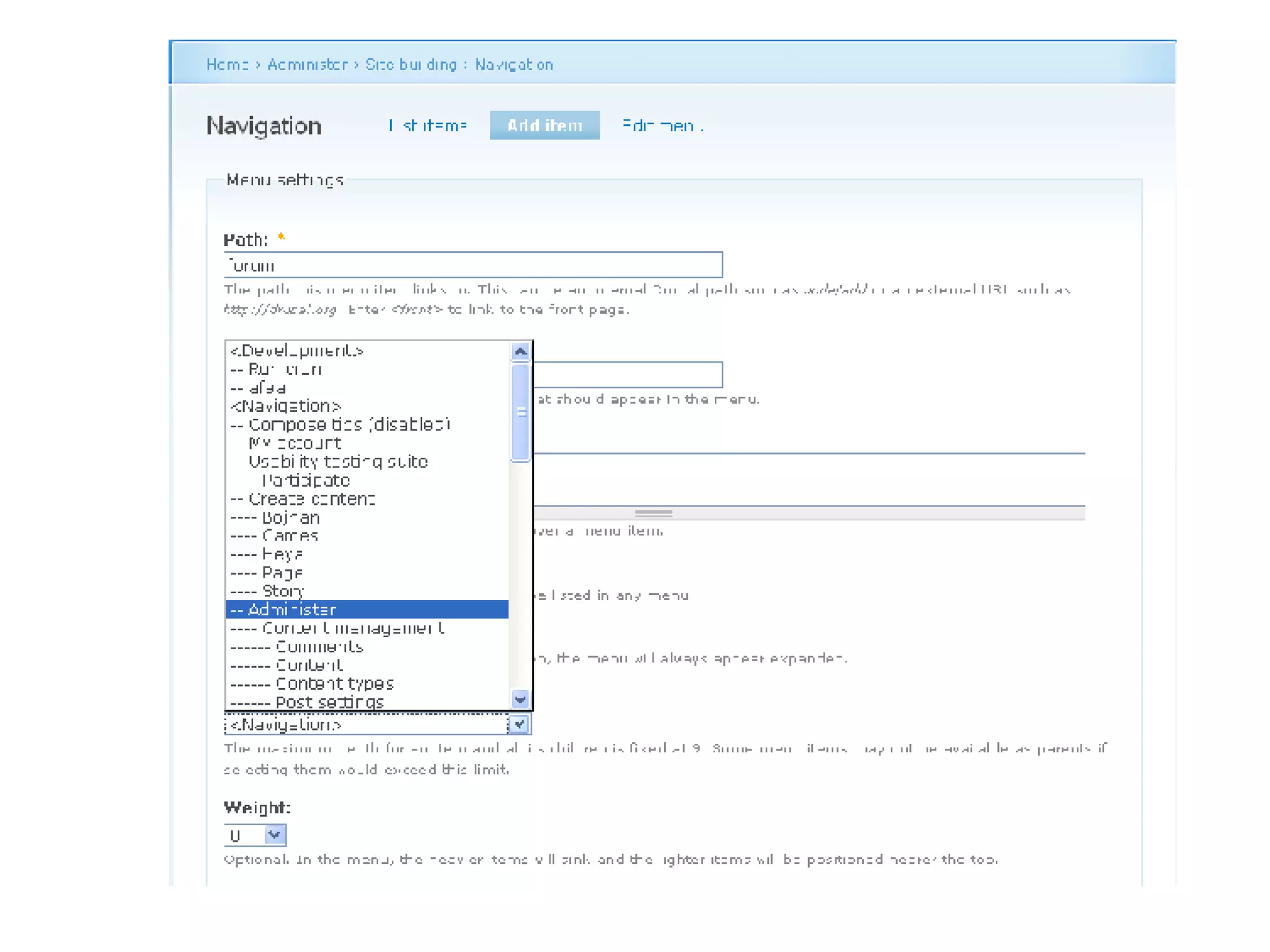Select the <Navigation> list entry
This screenshot has width=1270, height=952.
285,406
